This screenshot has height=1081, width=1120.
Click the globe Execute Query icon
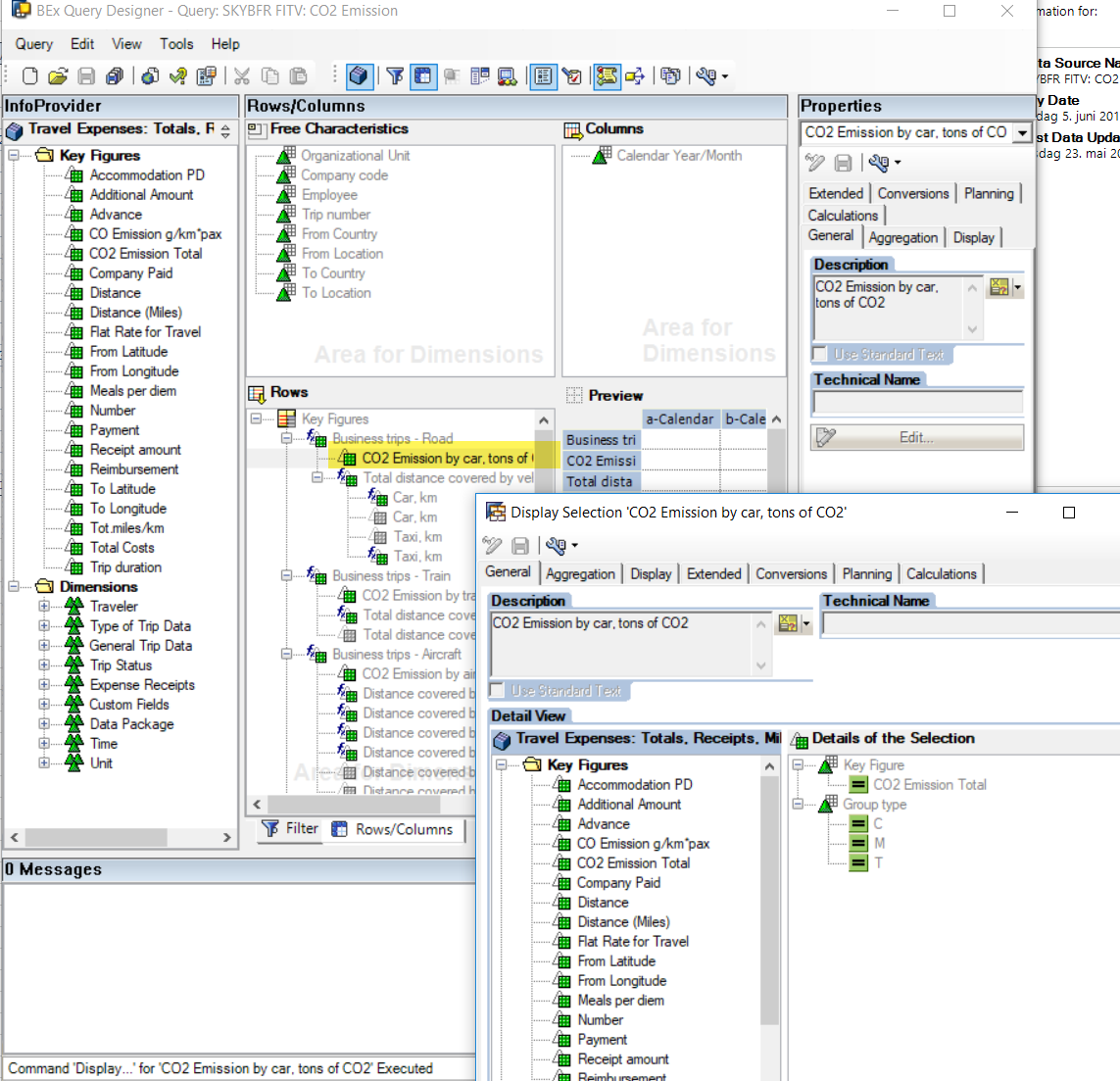150,75
